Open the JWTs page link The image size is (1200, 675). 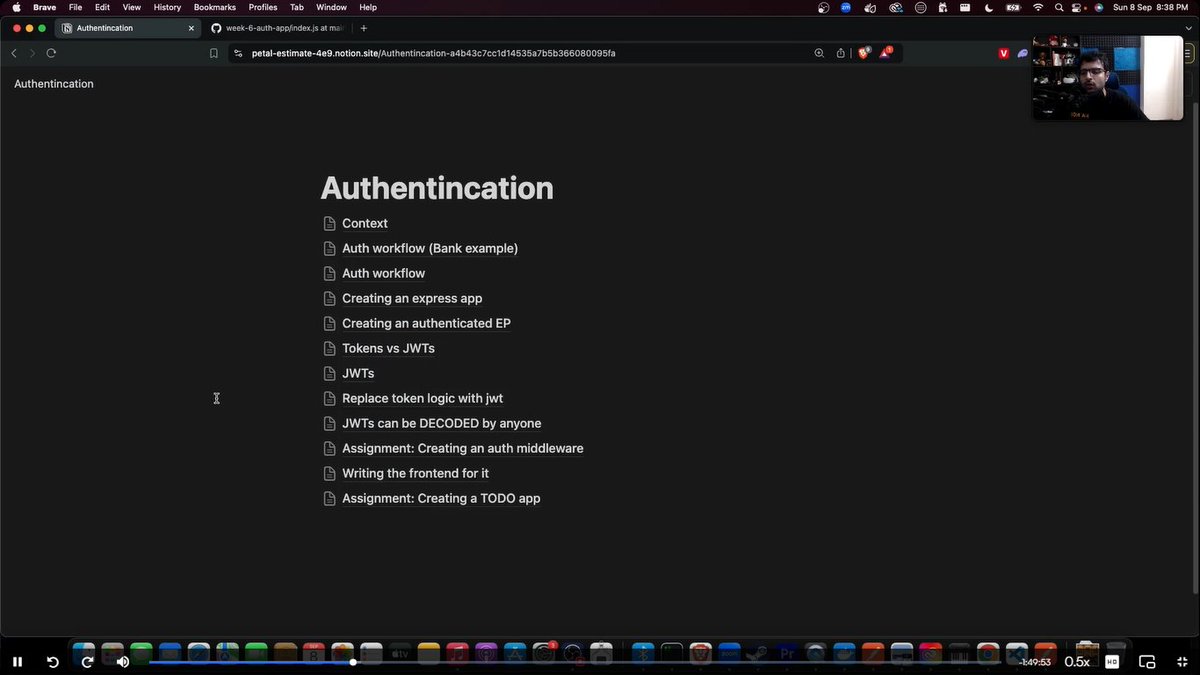pos(358,372)
